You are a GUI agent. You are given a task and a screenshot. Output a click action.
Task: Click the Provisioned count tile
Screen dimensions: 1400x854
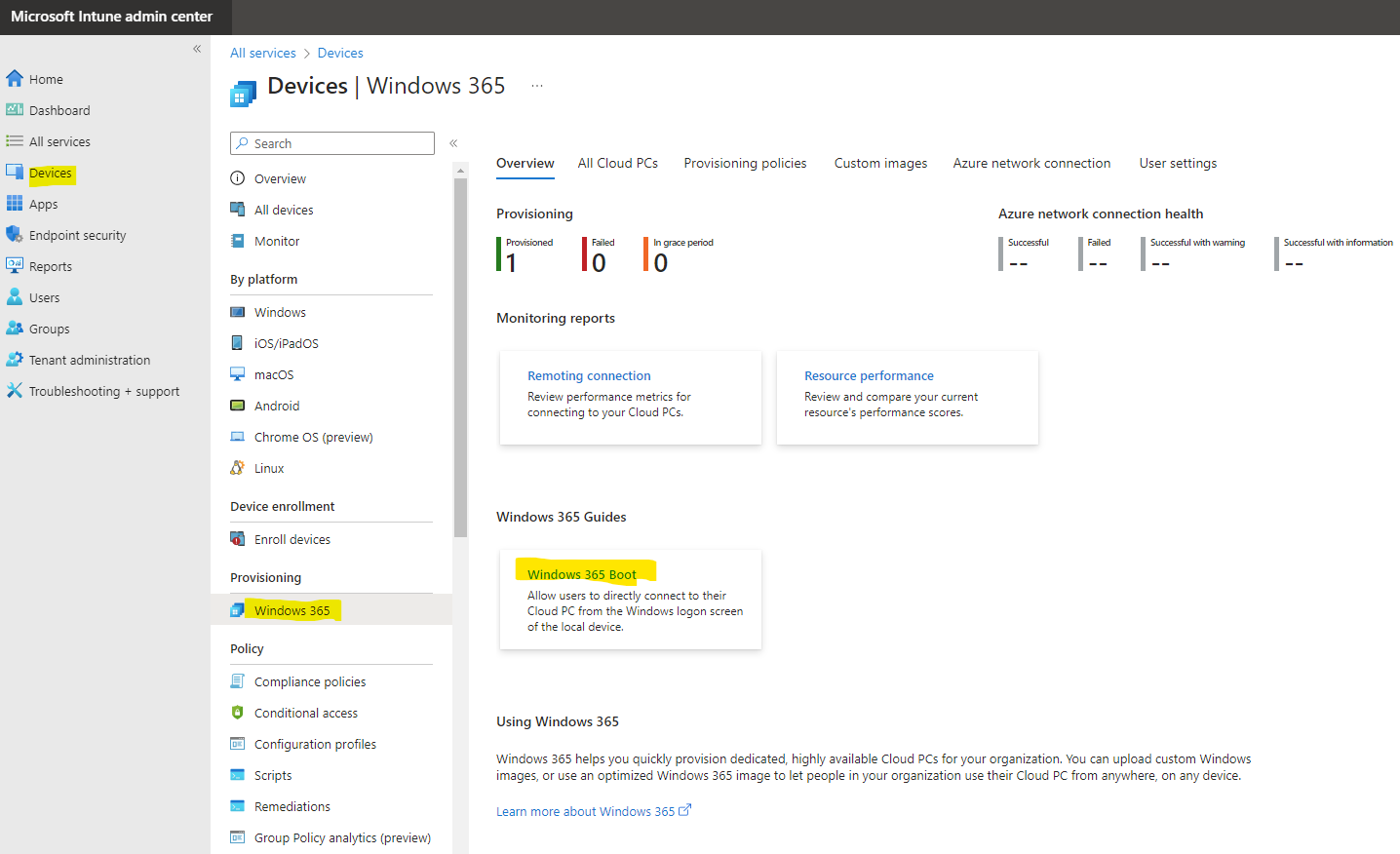525,254
